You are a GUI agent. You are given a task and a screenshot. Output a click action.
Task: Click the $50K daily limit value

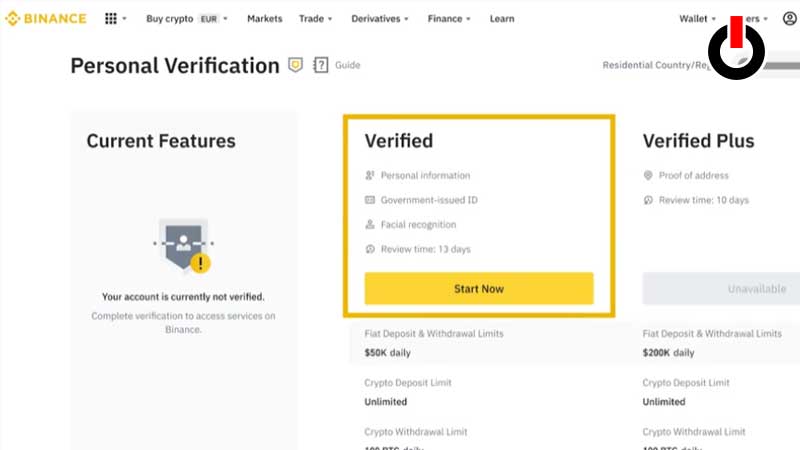(x=387, y=353)
